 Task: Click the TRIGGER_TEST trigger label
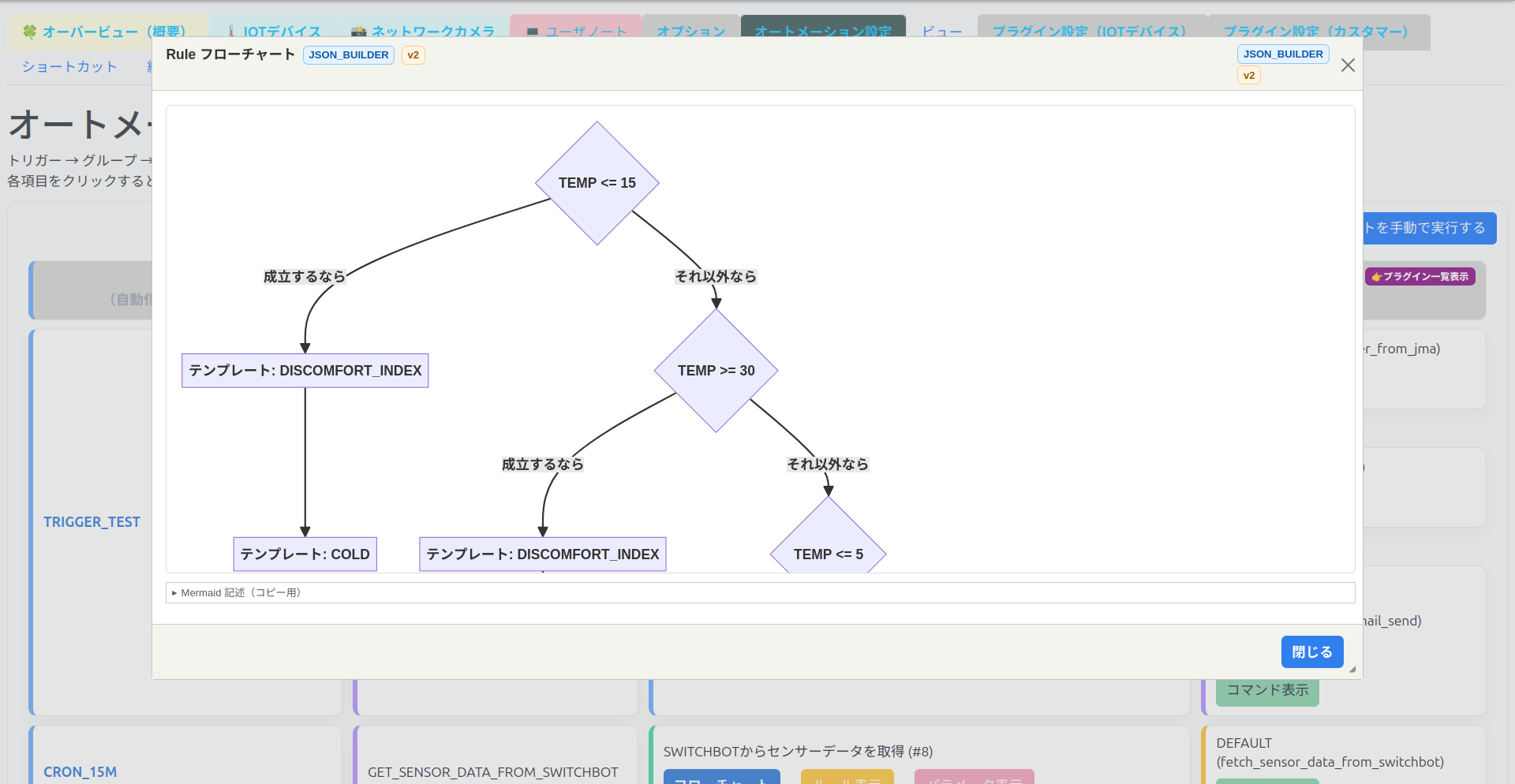pyautogui.click(x=92, y=522)
